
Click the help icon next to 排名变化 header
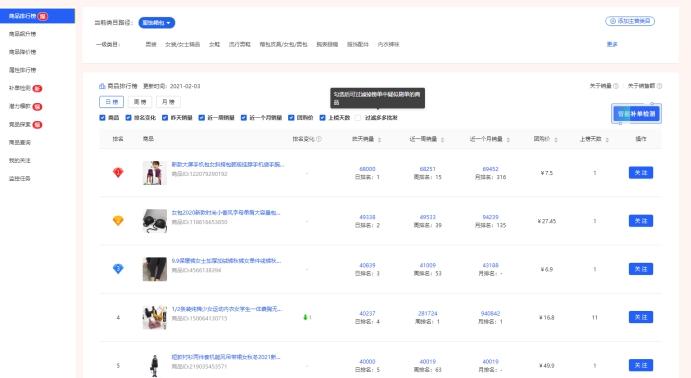coord(319,139)
